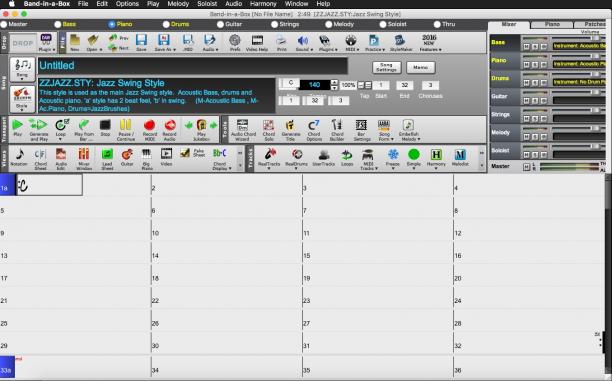
Task: Open the Options menu
Action: tap(127, 4)
